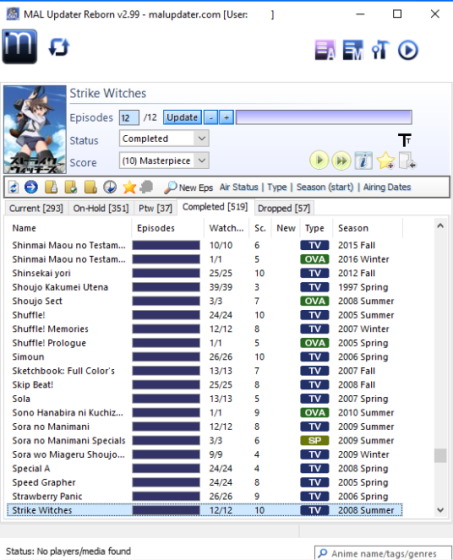Click the yellow folder with green check icon

[71, 187]
